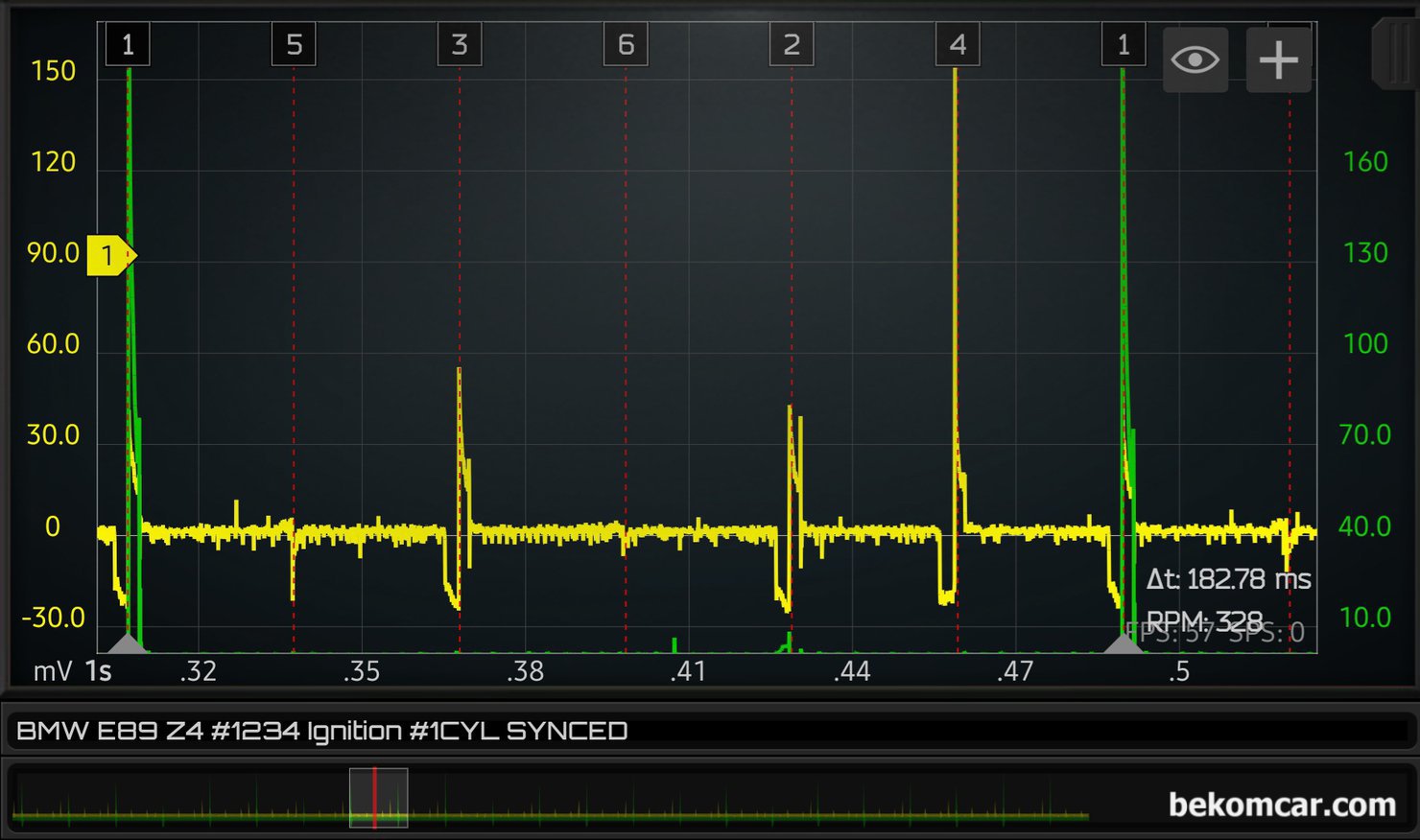Image resolution: width=1420 pixels, height=840 pixels.
Task: Select the rightmost cylinder 1 marker
Action: 1123,45
